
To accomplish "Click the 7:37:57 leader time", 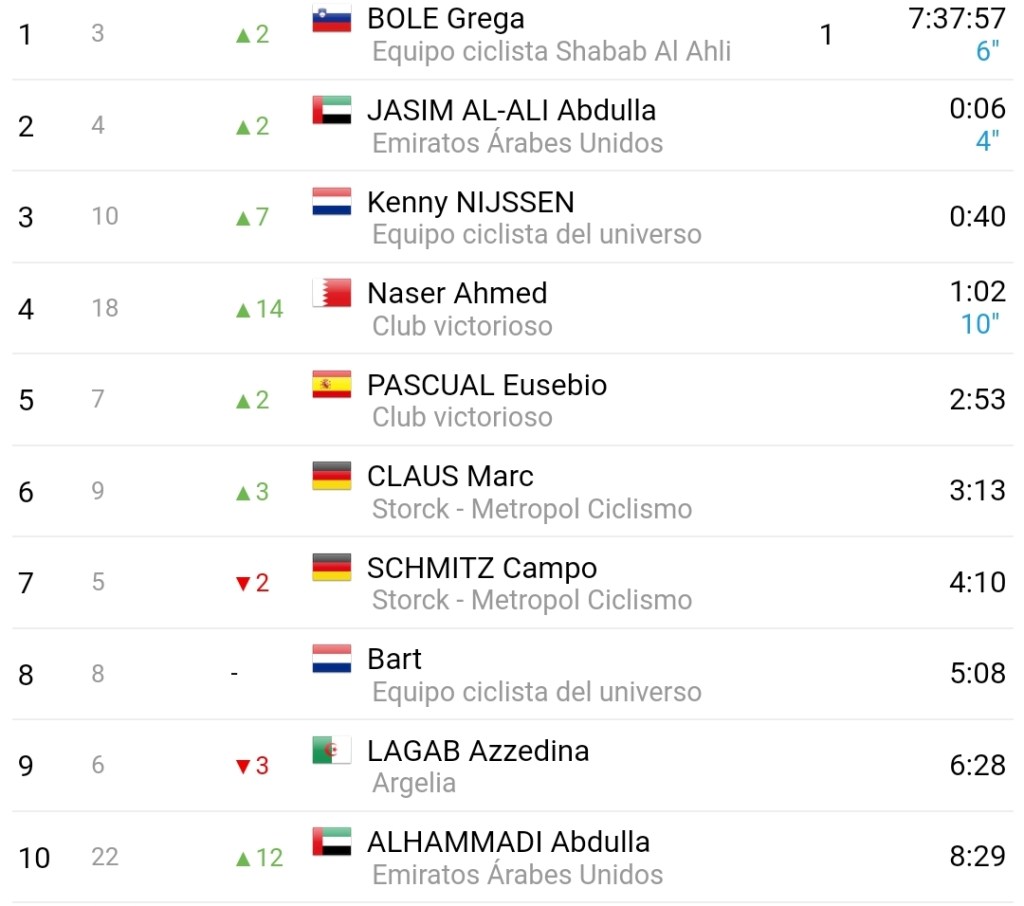I will point(956,19).
